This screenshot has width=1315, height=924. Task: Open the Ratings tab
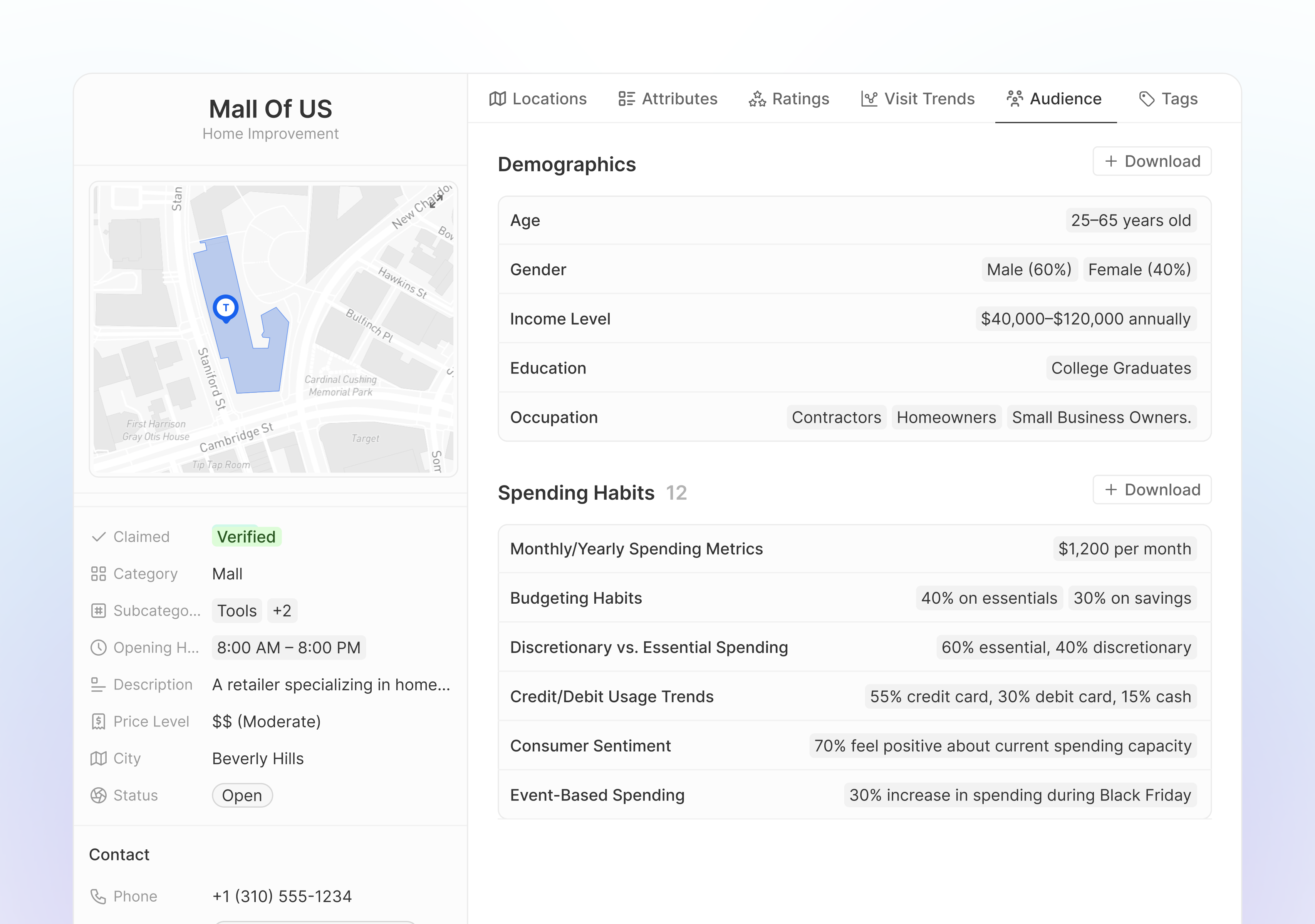[x=789, y=99]
